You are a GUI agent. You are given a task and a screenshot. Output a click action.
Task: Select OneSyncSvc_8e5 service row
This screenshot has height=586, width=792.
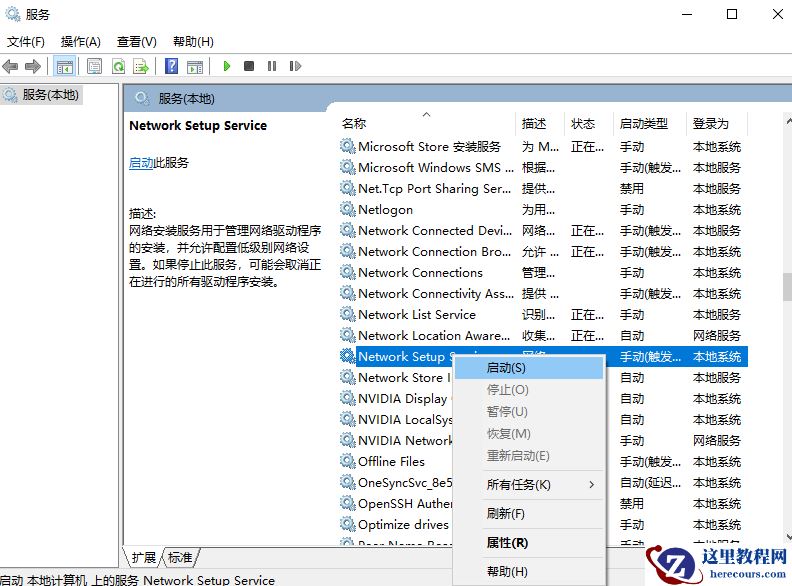[396, 482]
